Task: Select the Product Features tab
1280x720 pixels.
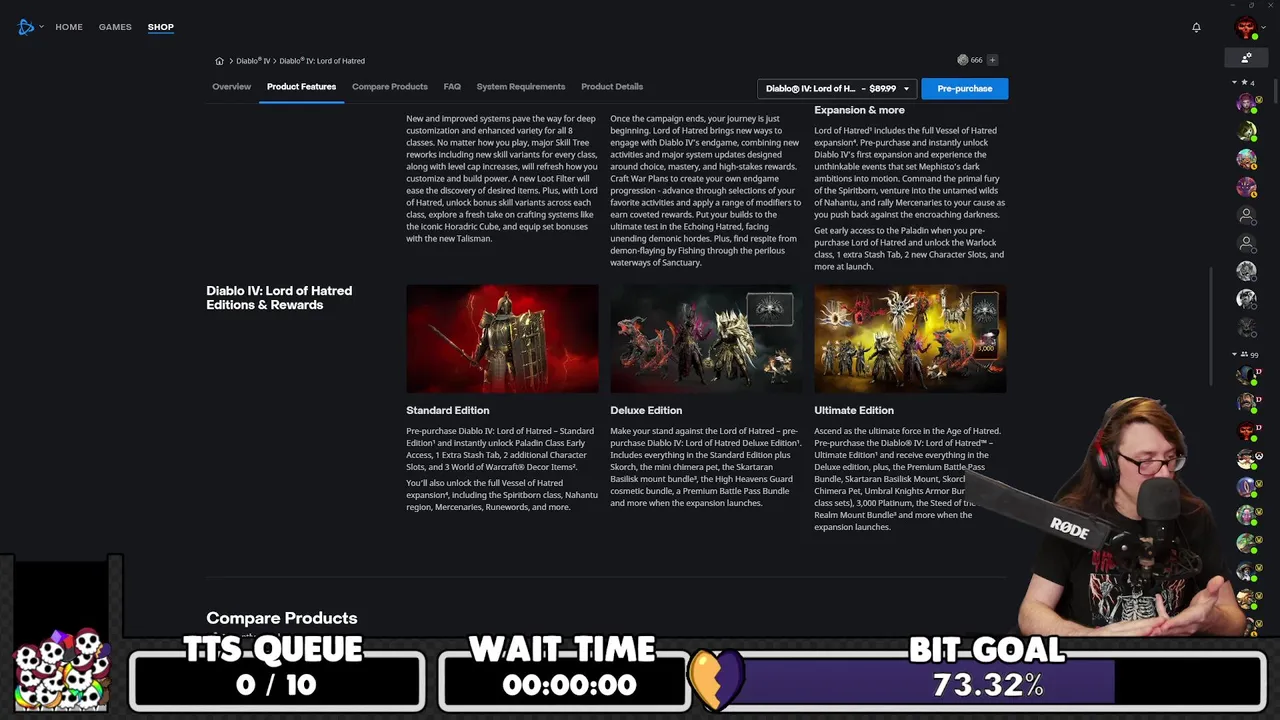Action: tap(301, 87)
